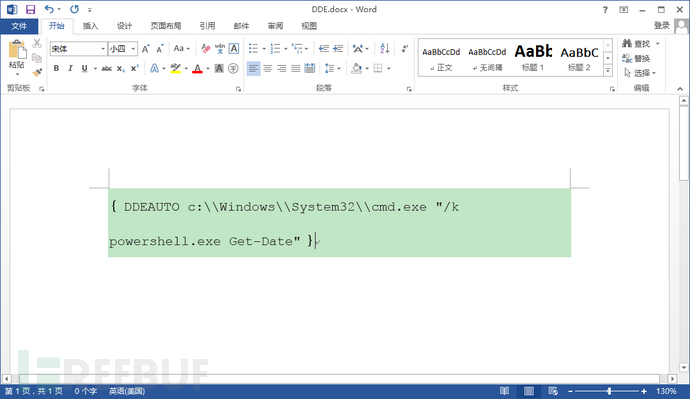This screenshot has width=690, height=399.
Task: Click the Replace button
Action: 636,58
